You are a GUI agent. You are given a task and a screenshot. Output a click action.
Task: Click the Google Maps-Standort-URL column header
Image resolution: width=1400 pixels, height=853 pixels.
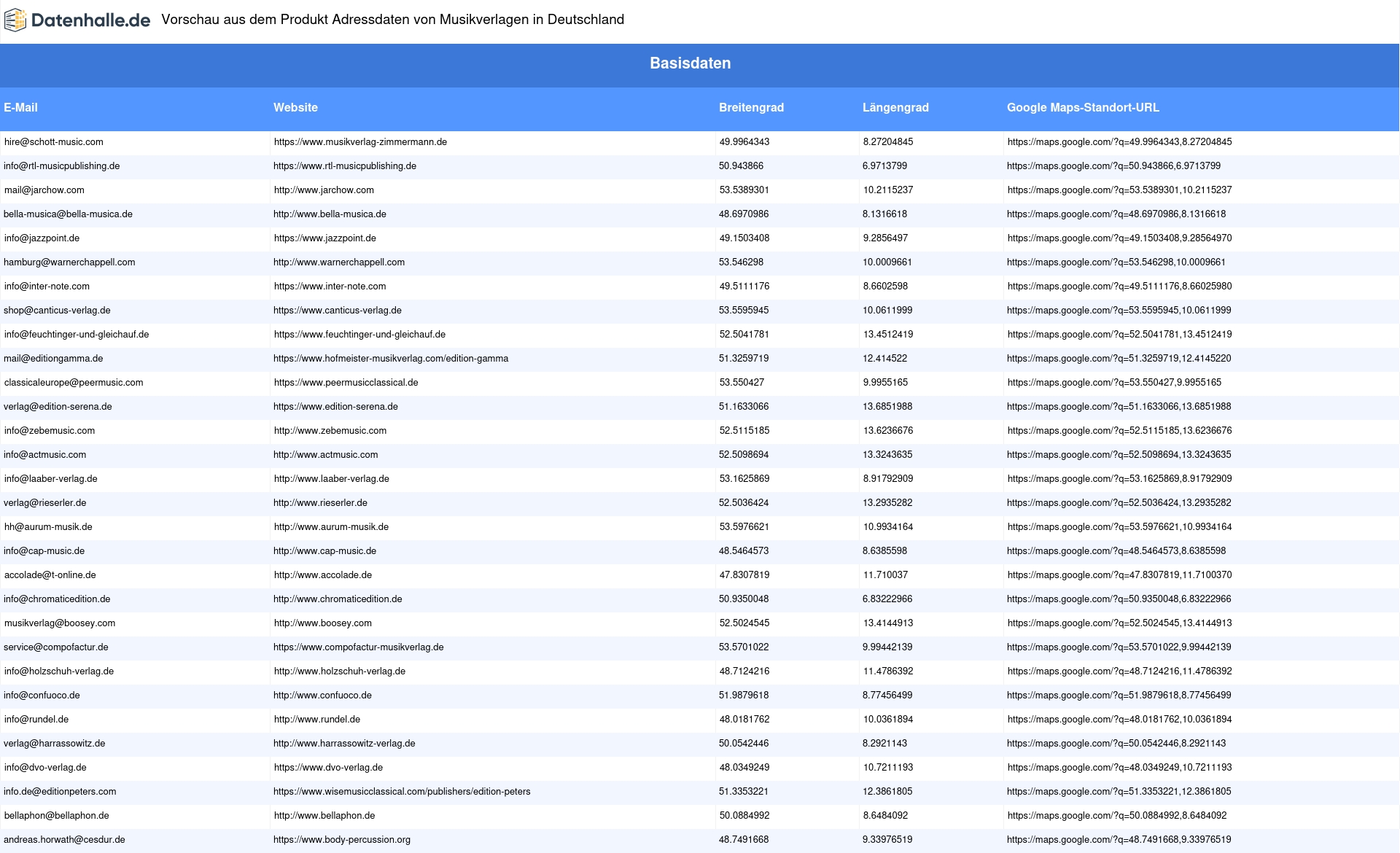pos(1083,107)
